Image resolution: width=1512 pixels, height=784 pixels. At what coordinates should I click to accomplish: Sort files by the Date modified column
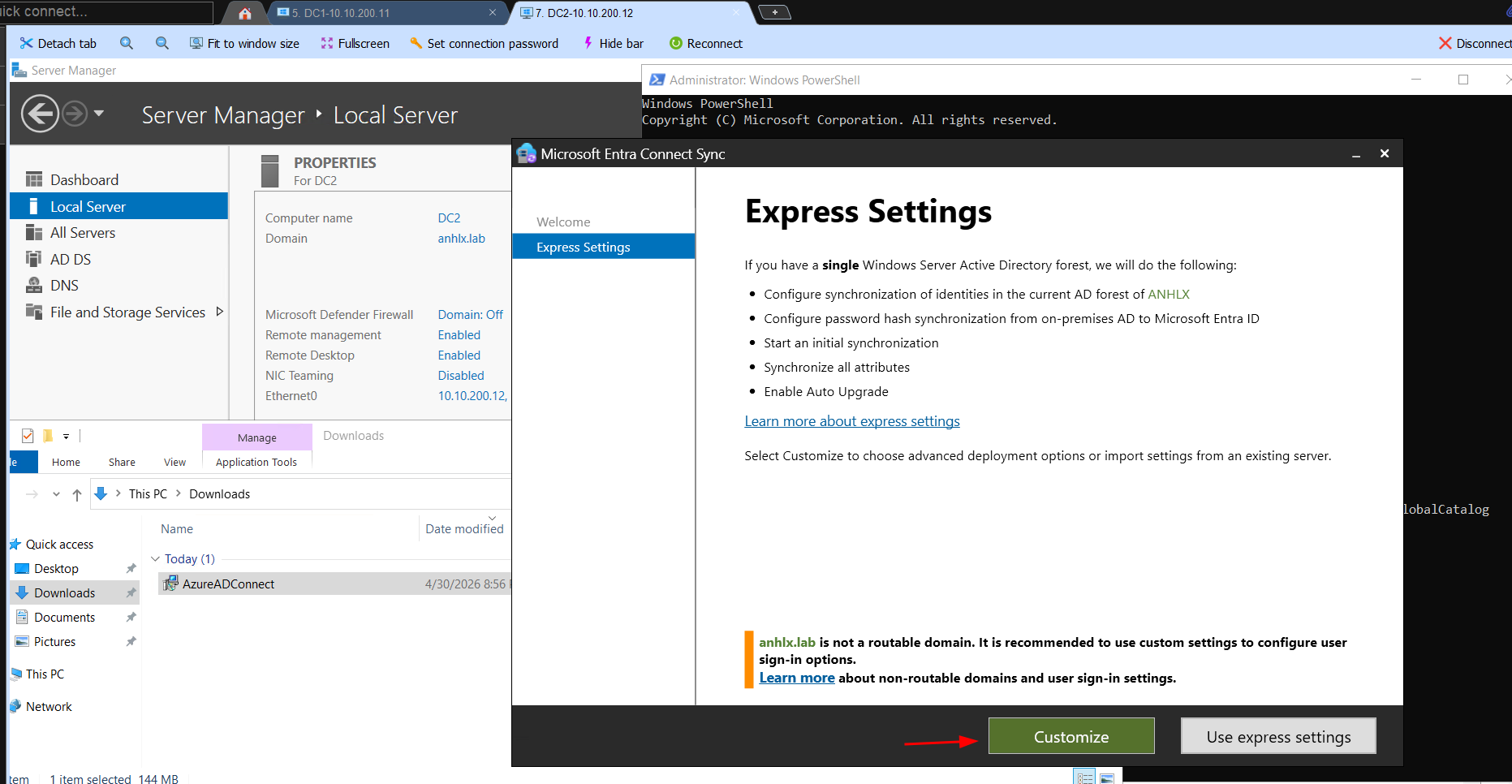coord(464,529)
